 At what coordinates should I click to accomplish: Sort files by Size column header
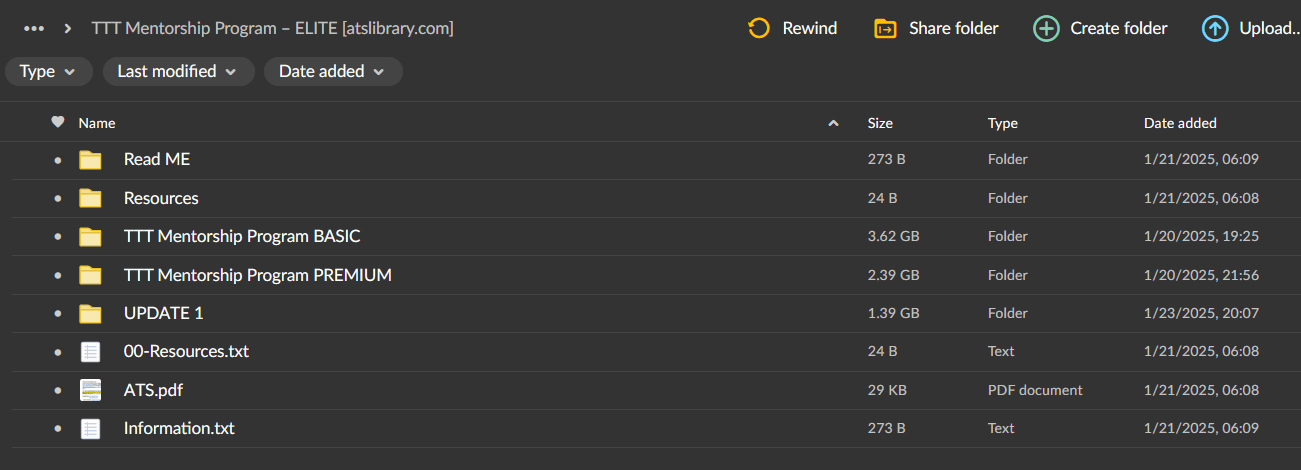click(x=880, y=123)
